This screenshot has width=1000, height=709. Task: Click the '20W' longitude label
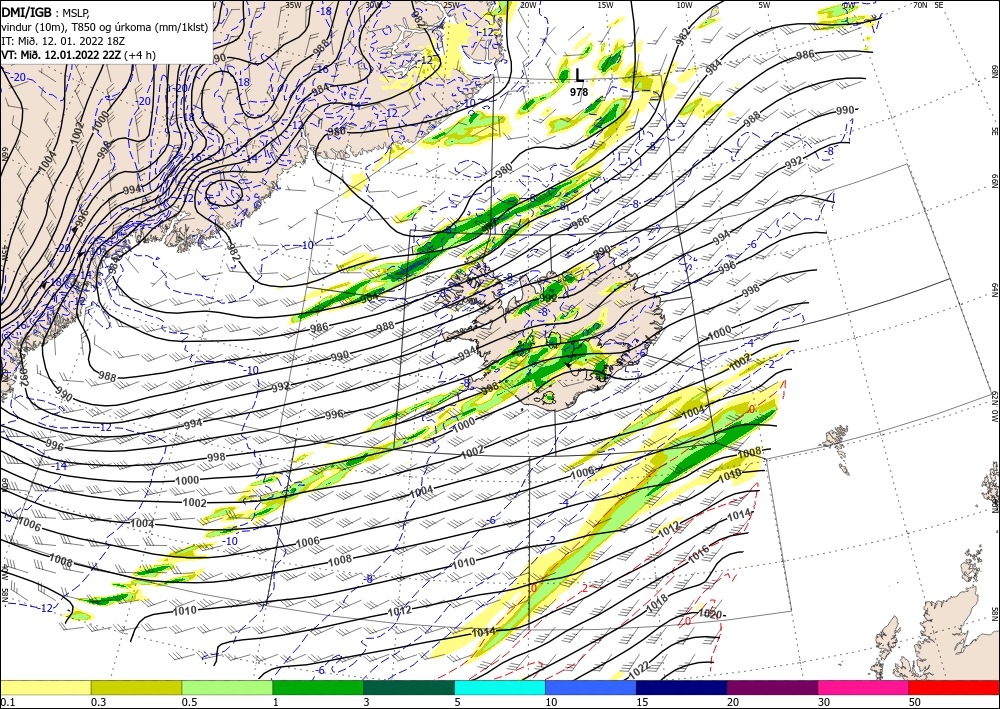[x=528, y=5]
